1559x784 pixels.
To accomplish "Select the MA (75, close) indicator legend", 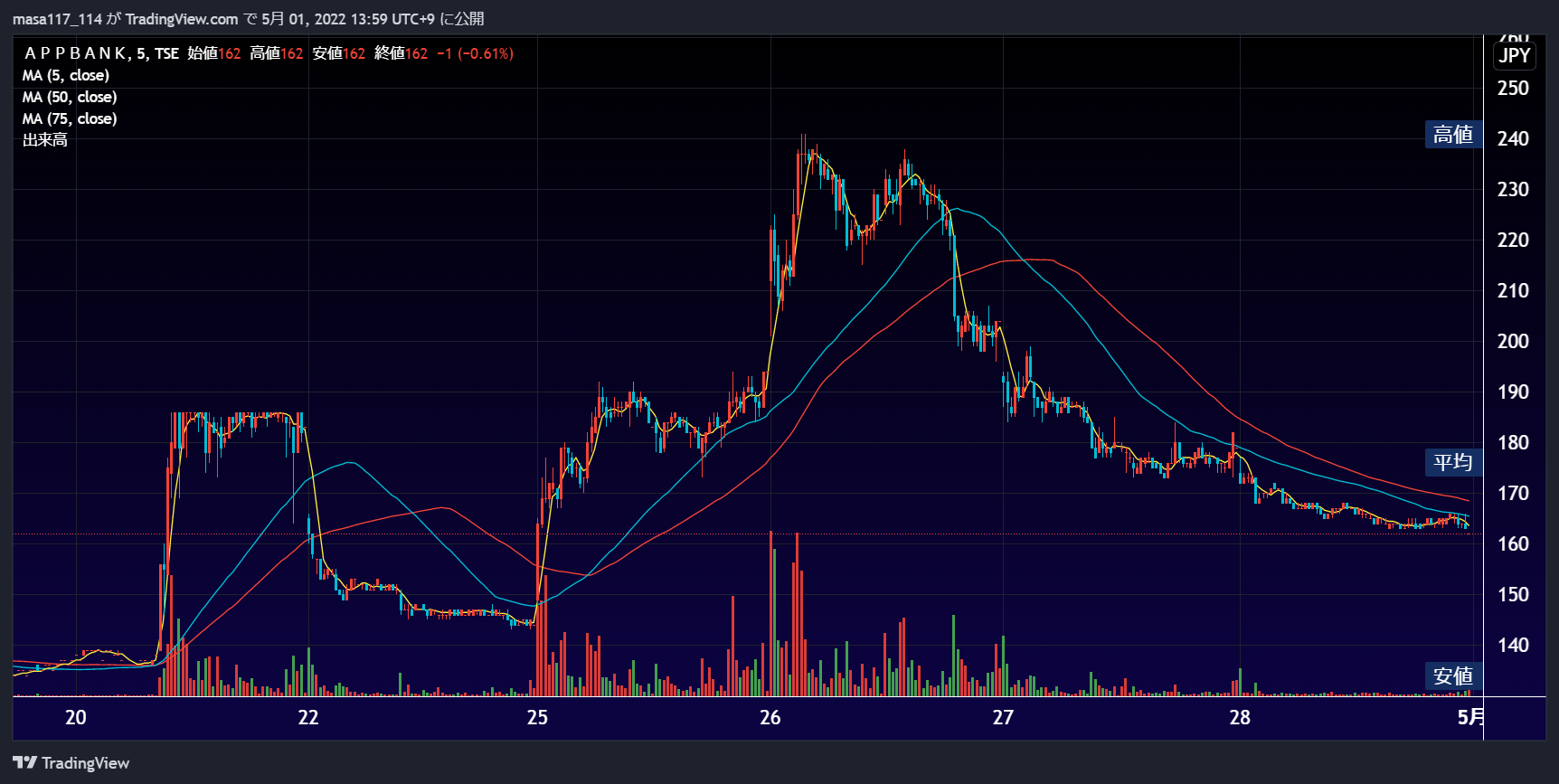I will pos(70,118).
